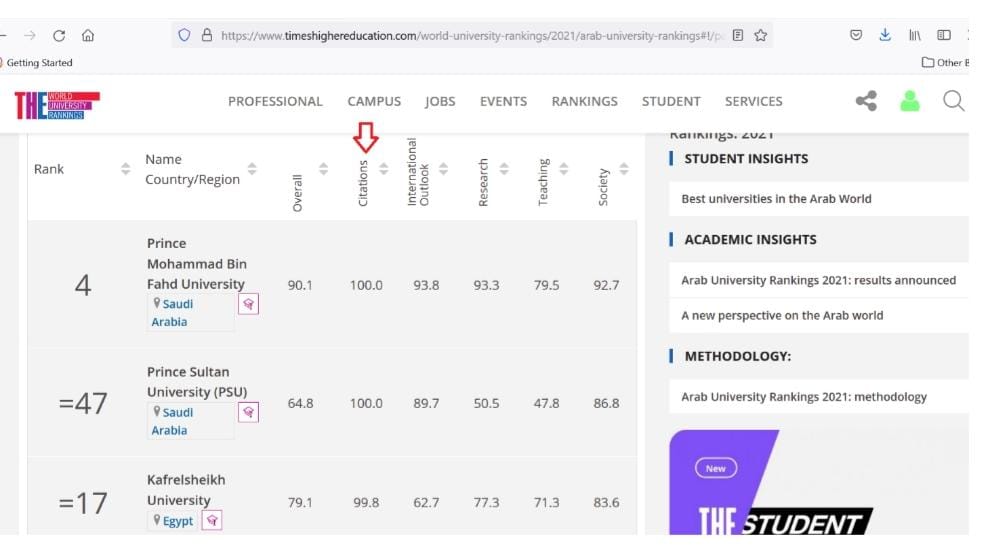Screen dimensions: 989x552
Task: Bookmark this page with star icon
Action: 761,35
